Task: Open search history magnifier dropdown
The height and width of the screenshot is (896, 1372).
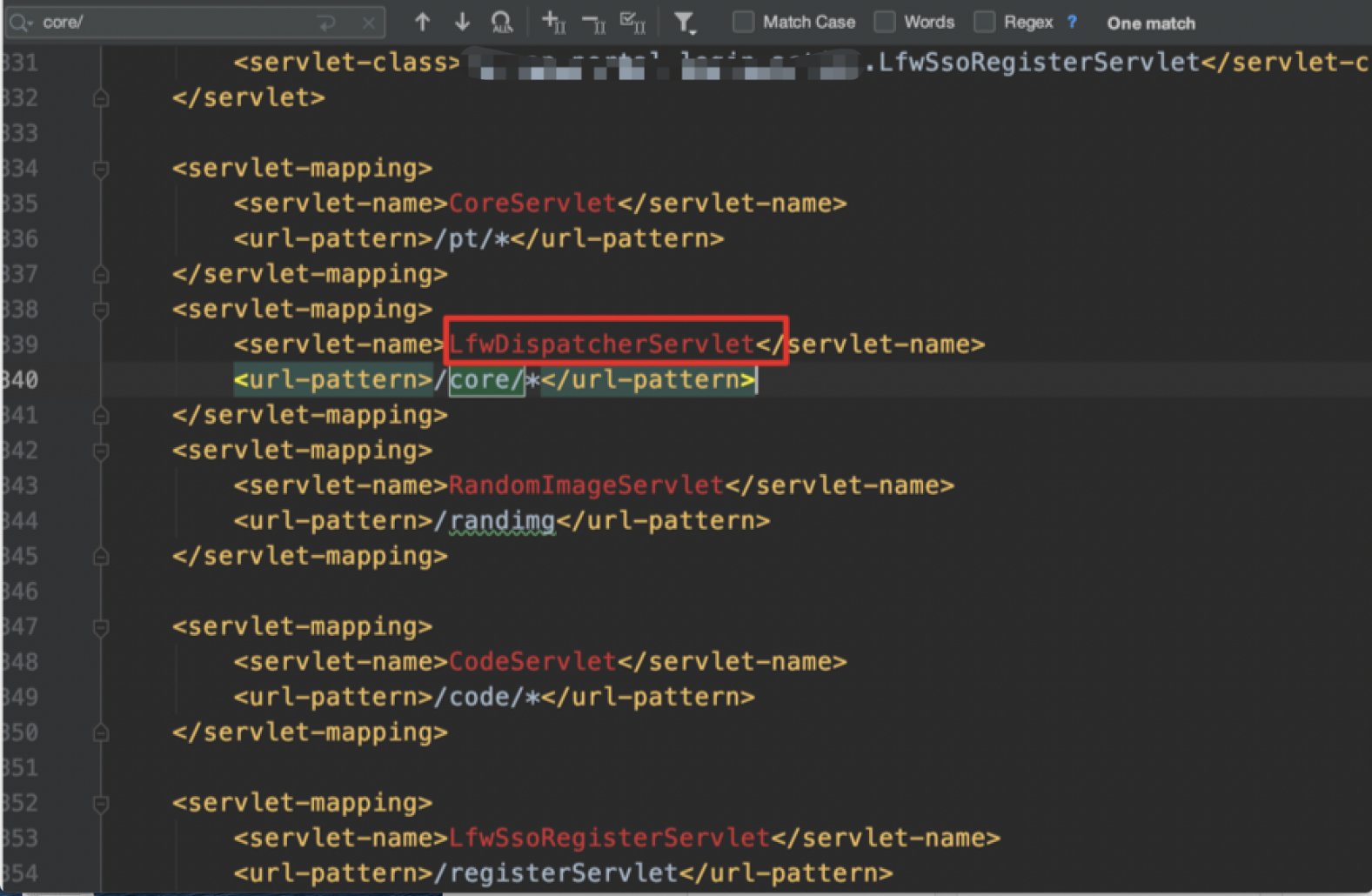Action: coord(20,23)
